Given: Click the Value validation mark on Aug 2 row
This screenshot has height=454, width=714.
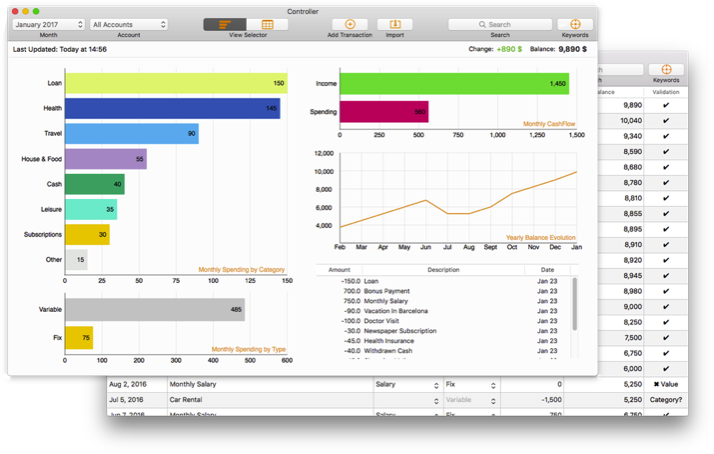Looking at the screenshot, I should [666, 384].
